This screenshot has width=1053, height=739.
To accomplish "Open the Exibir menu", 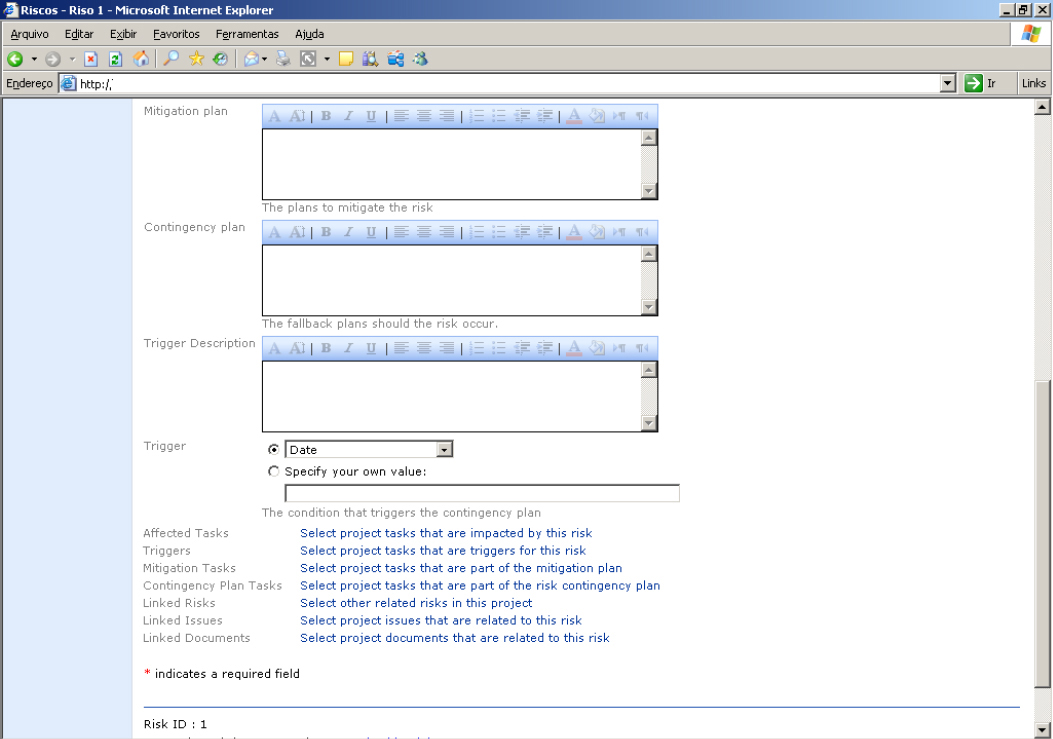I will 123,34.
